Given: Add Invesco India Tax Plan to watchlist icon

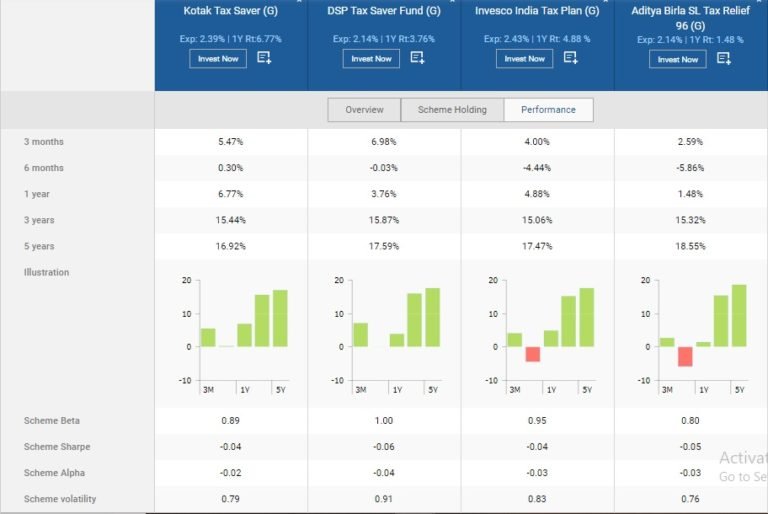Looking at the screenshot, I should [x=571, y=58].
